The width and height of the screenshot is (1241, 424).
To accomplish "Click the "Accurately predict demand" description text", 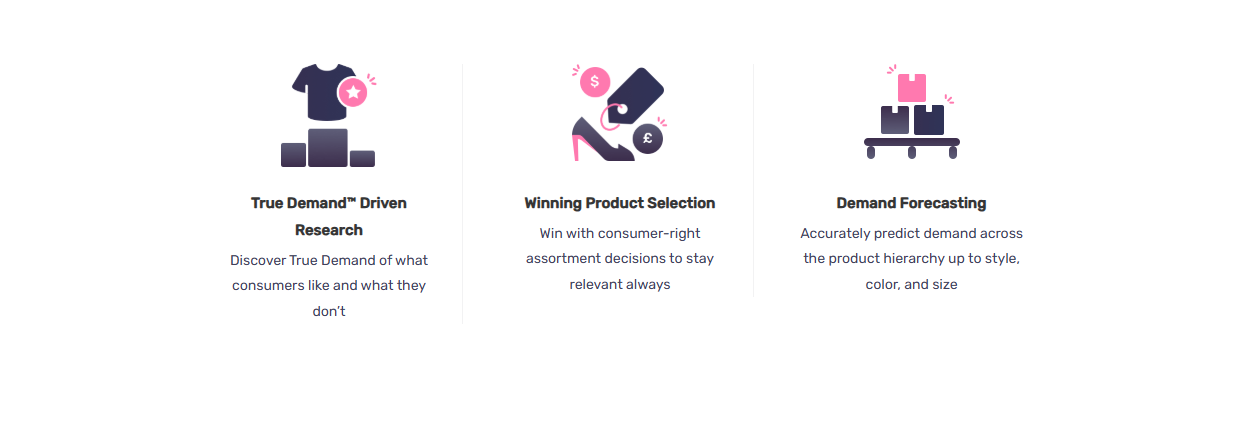I will coord(912,259).
